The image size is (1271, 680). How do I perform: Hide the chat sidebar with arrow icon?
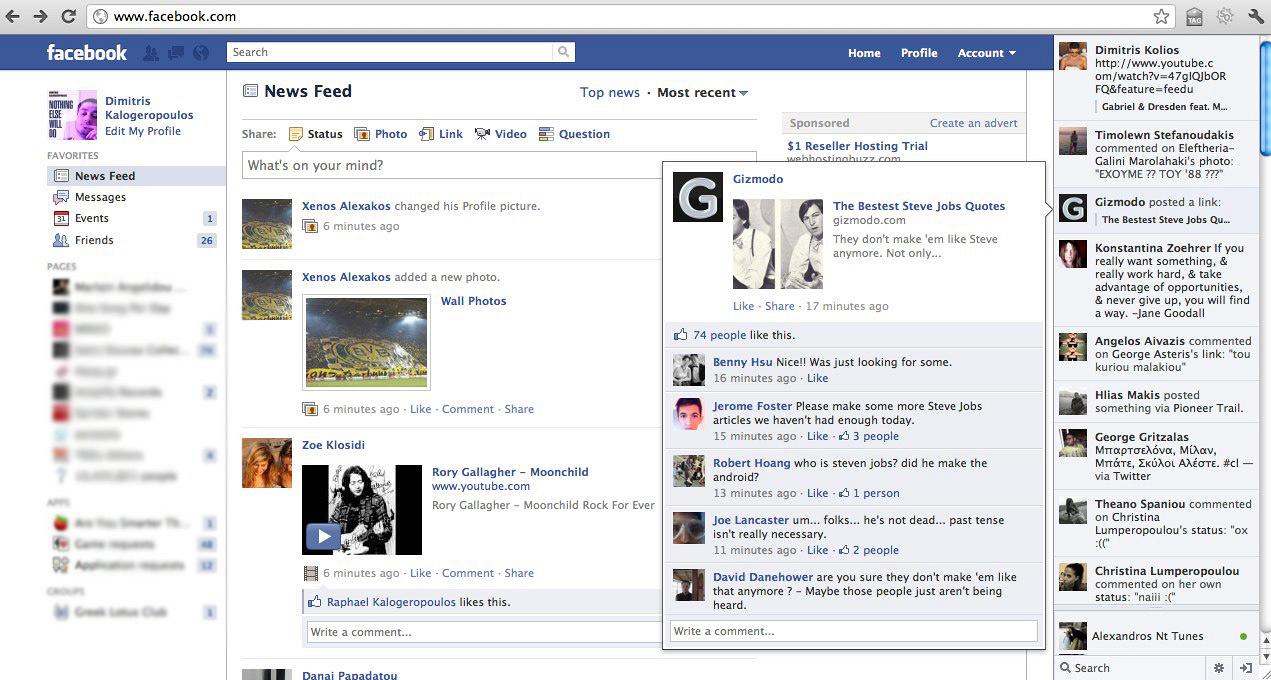point(1245,668)
